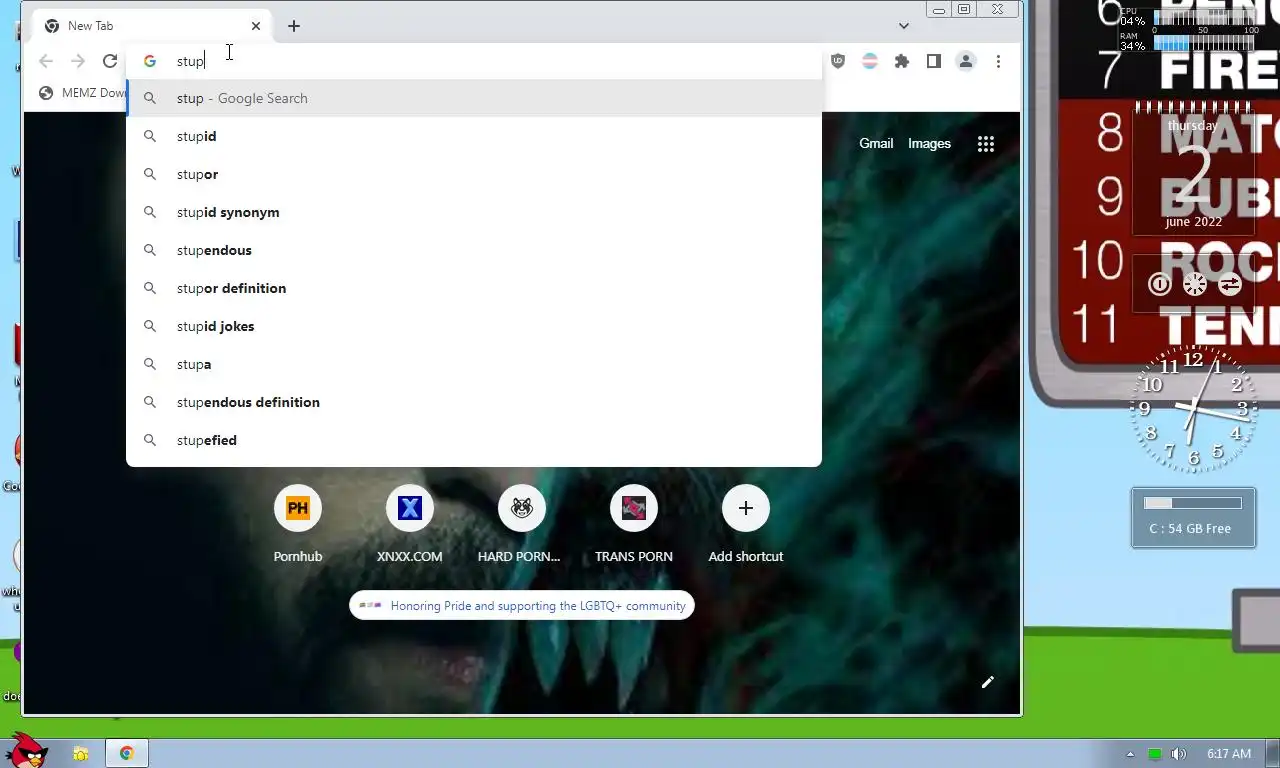This screenshot has width=1280, height=768.
Task: Open File Explorer from the taskbar
Action: point(81,753)
